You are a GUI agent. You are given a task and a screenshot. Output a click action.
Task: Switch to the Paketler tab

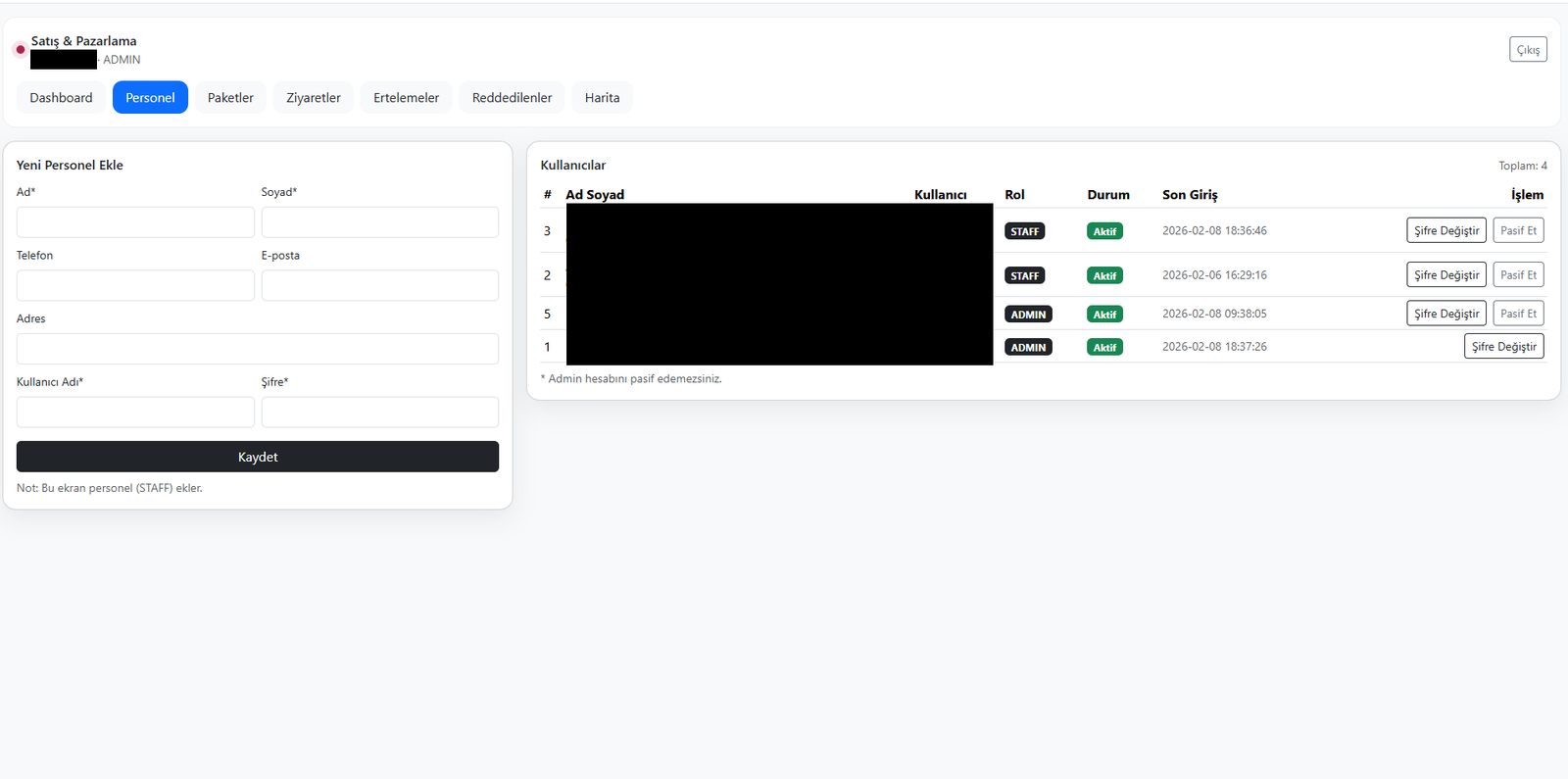pyautogui.click(x=230, y=98)
